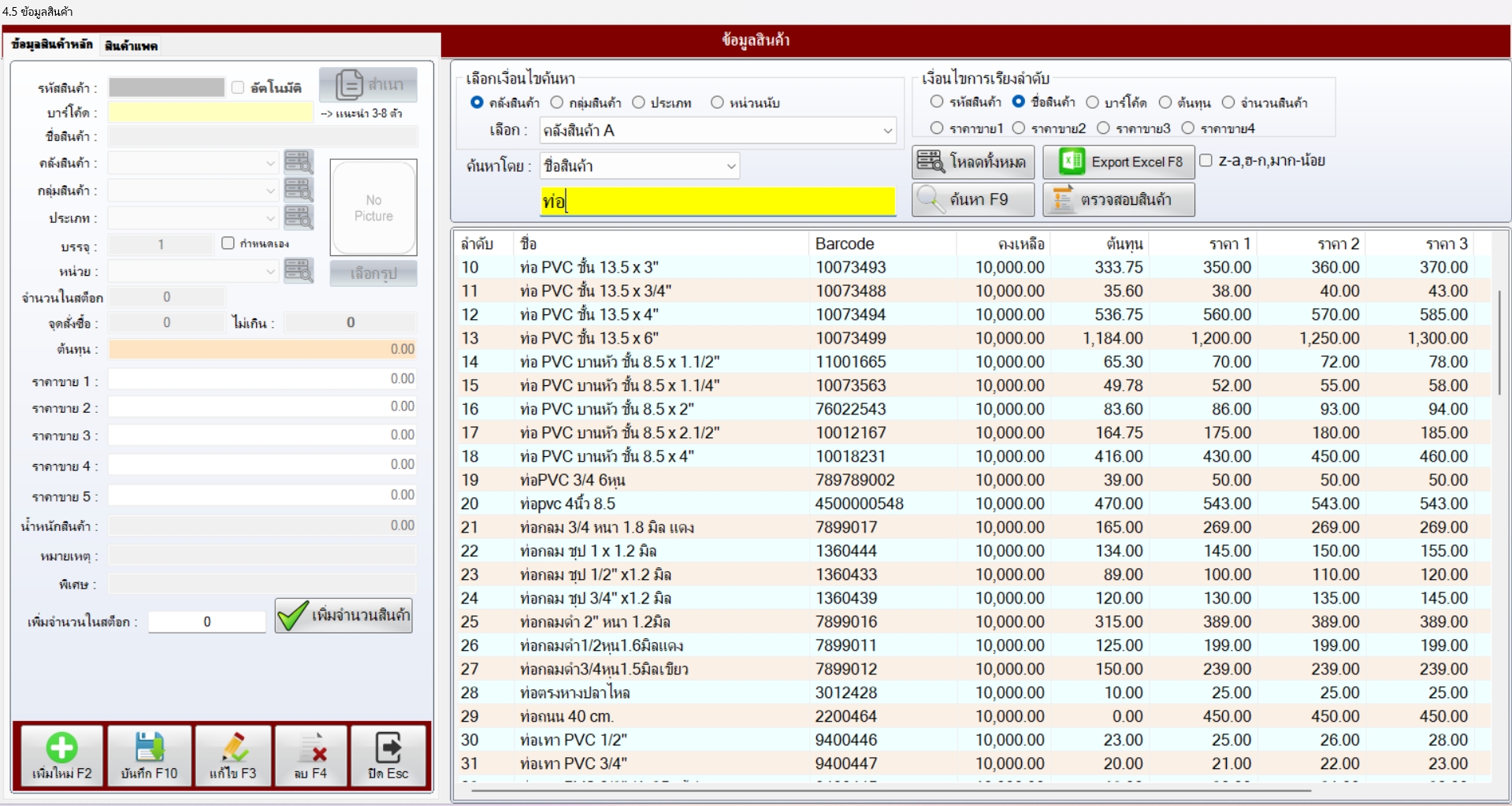Click the magnifier ค้นหา F9 search button

tap(973, 199)
